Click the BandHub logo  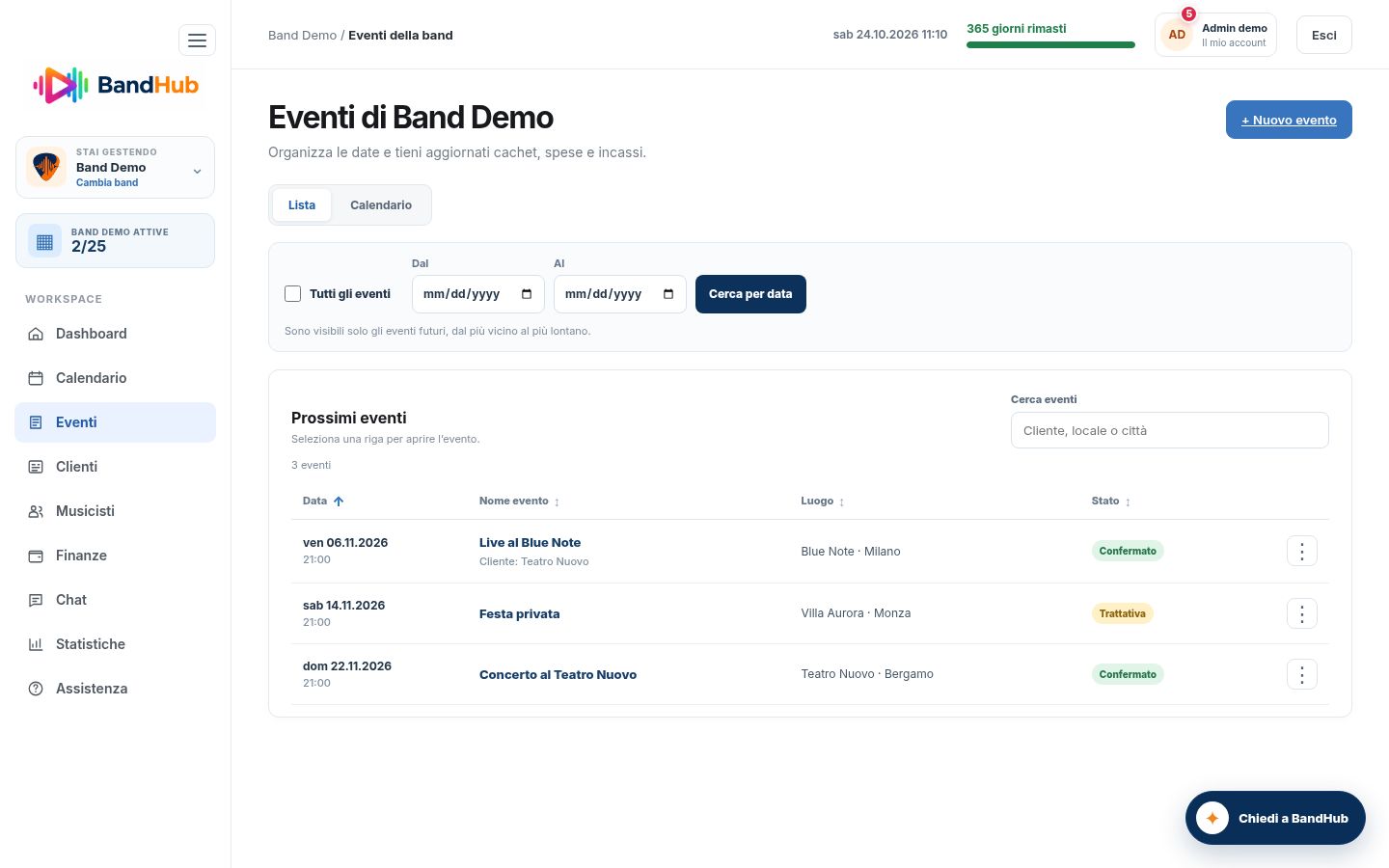tap(116, 85)
